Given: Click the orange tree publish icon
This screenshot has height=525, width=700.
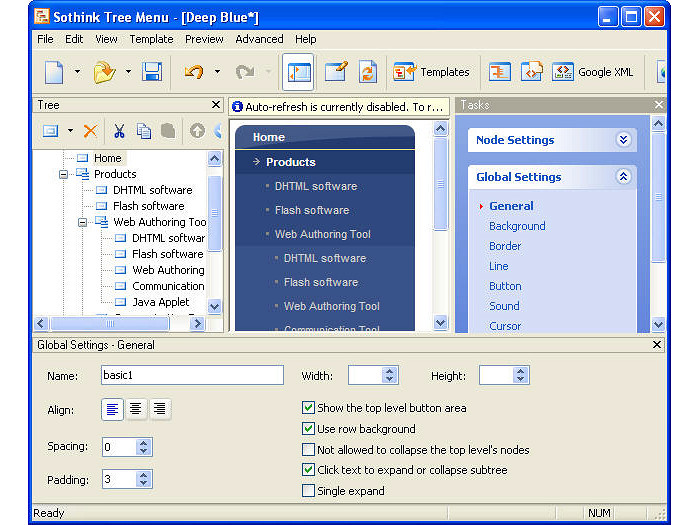Looking at the screenshot, I should click(x=499, y=72).
